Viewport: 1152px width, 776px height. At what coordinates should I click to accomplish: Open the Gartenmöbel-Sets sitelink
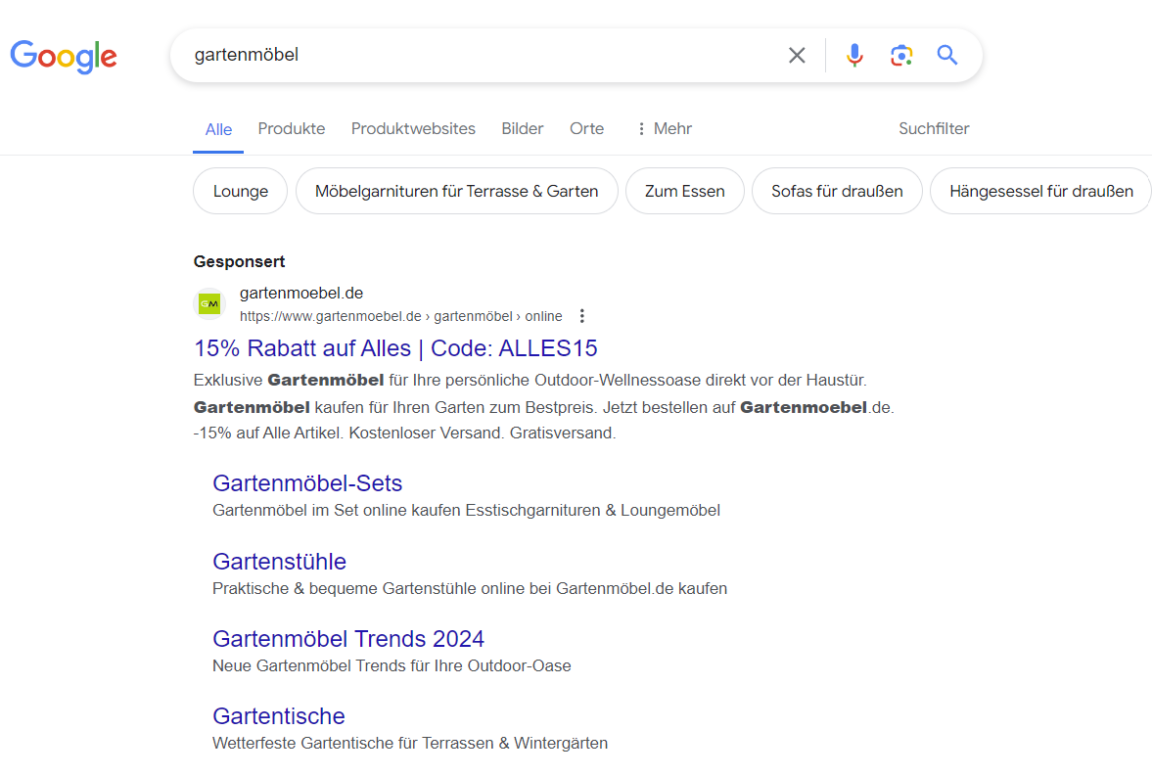click(x=307, y=484)
